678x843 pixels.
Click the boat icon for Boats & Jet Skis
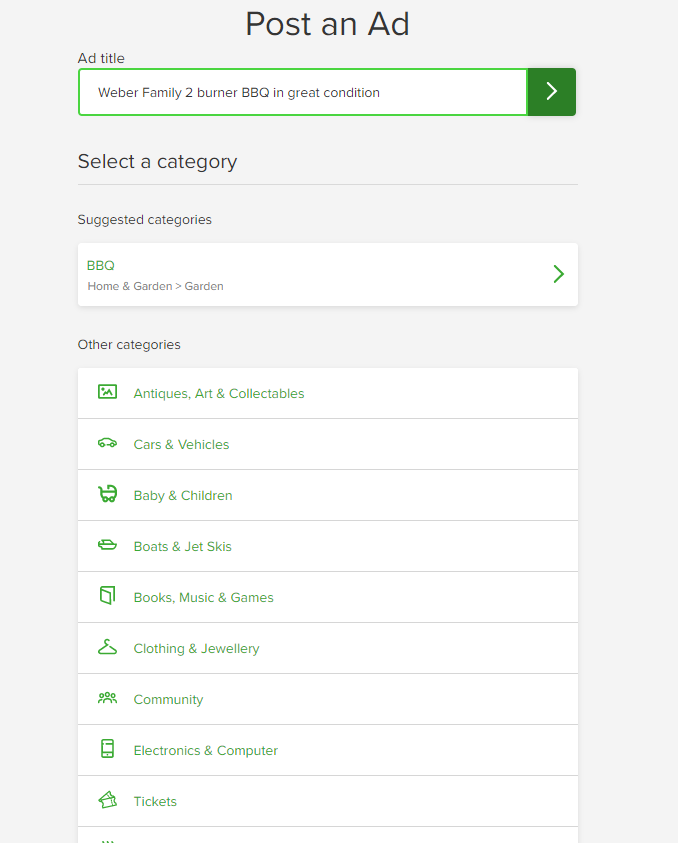pyautogui.click(x=108, y=545)
